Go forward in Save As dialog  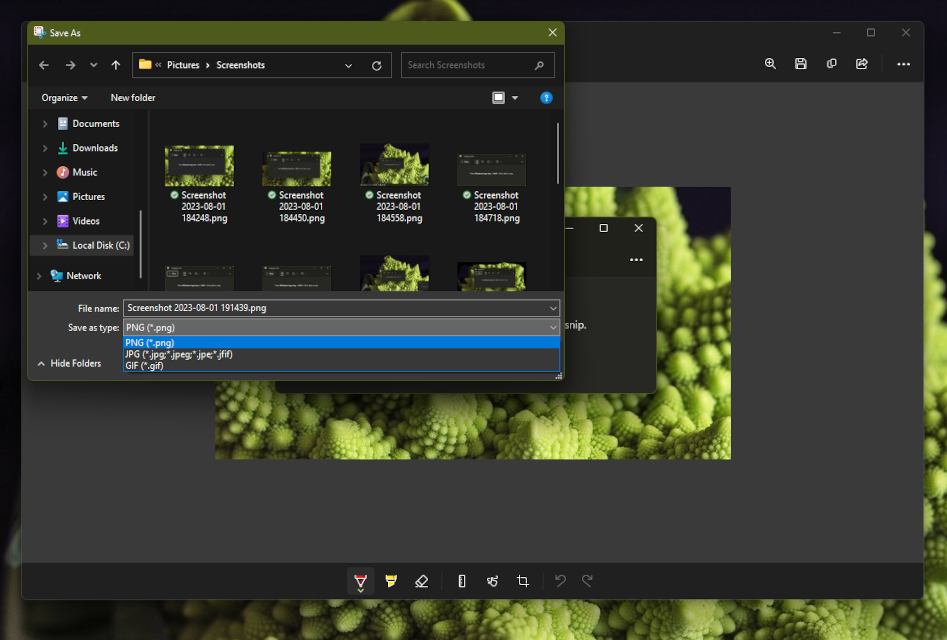[x=71, y=65]
